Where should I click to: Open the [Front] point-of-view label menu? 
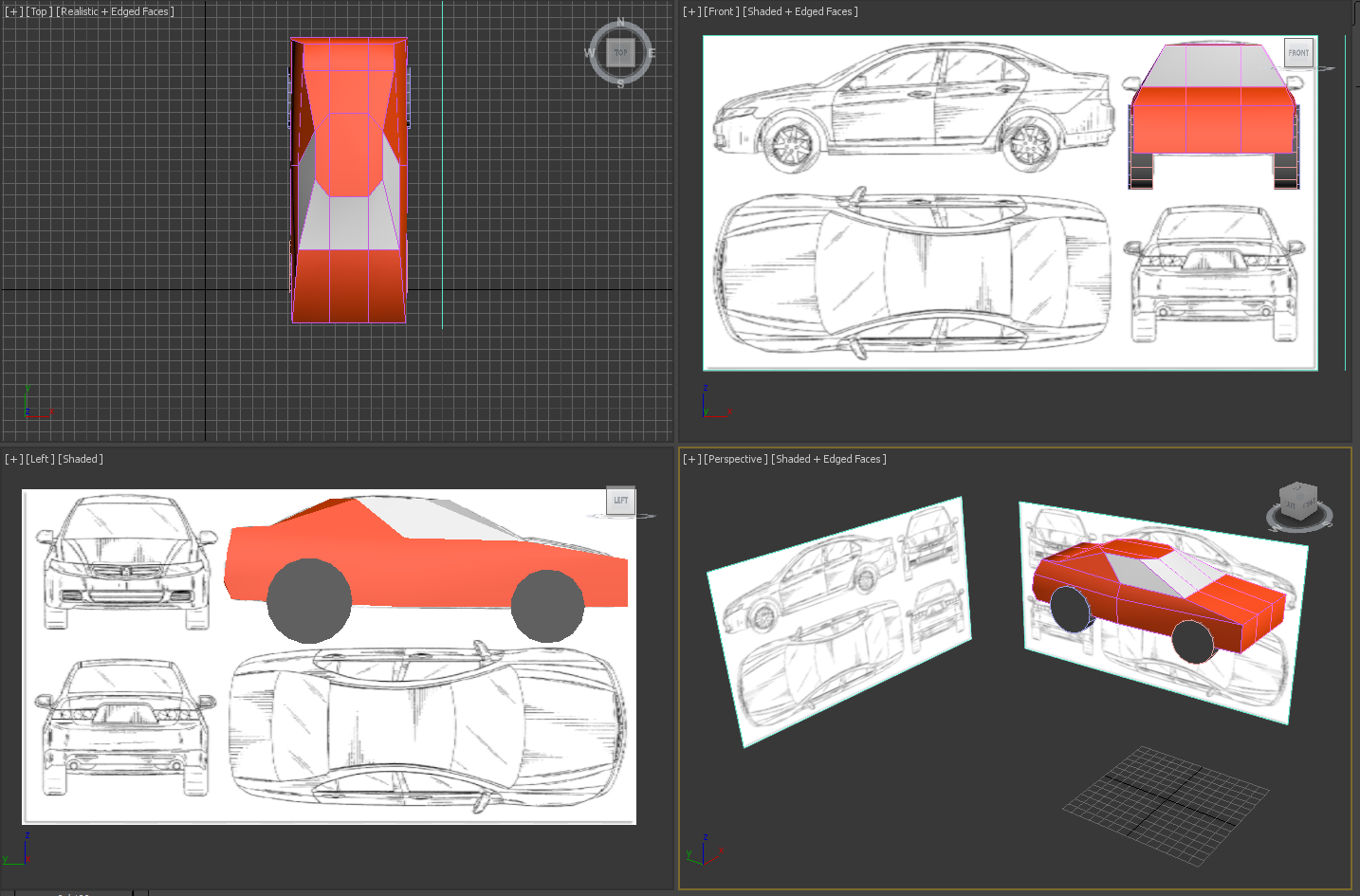722,11
